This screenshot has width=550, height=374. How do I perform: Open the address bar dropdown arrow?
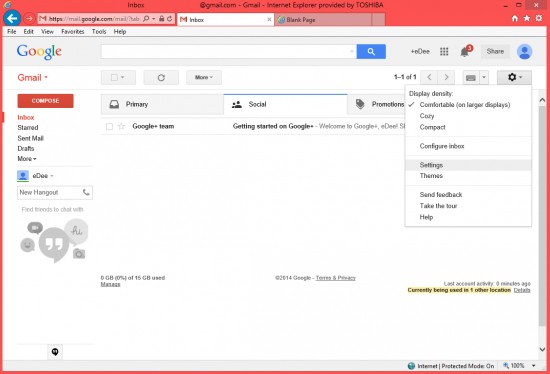pyautogui.click(x=154, y=19)
